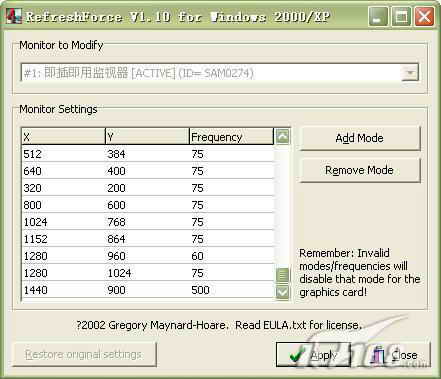Viewport: 441px width, 379px height.
Task: Click frequency value 60 in 1280x960 row
Action: click(x=197, y=256)
